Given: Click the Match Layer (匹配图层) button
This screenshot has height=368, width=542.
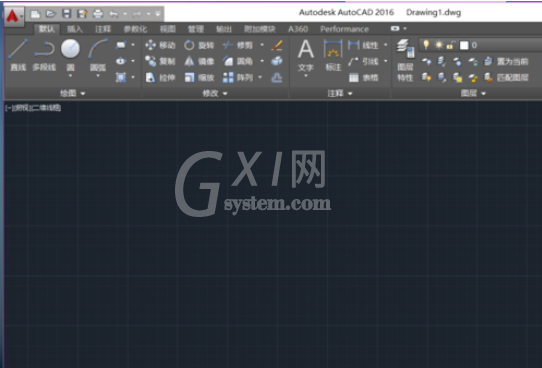Looking at the screenshot, I should point(507,77).
